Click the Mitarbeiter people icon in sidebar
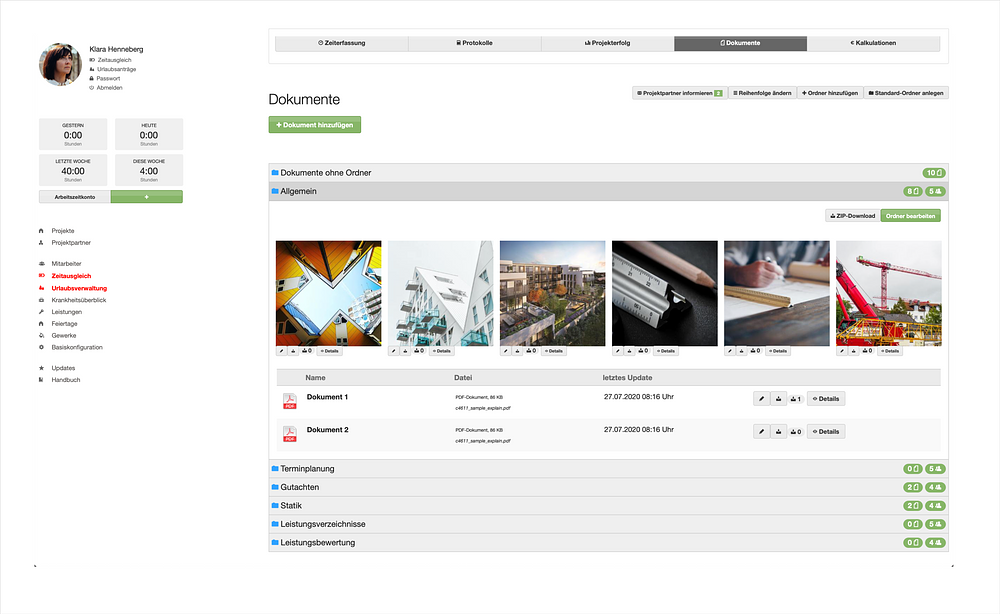The height and width of the screenshot is (614, 1000). pyautogui.click(x=41, y=263)
